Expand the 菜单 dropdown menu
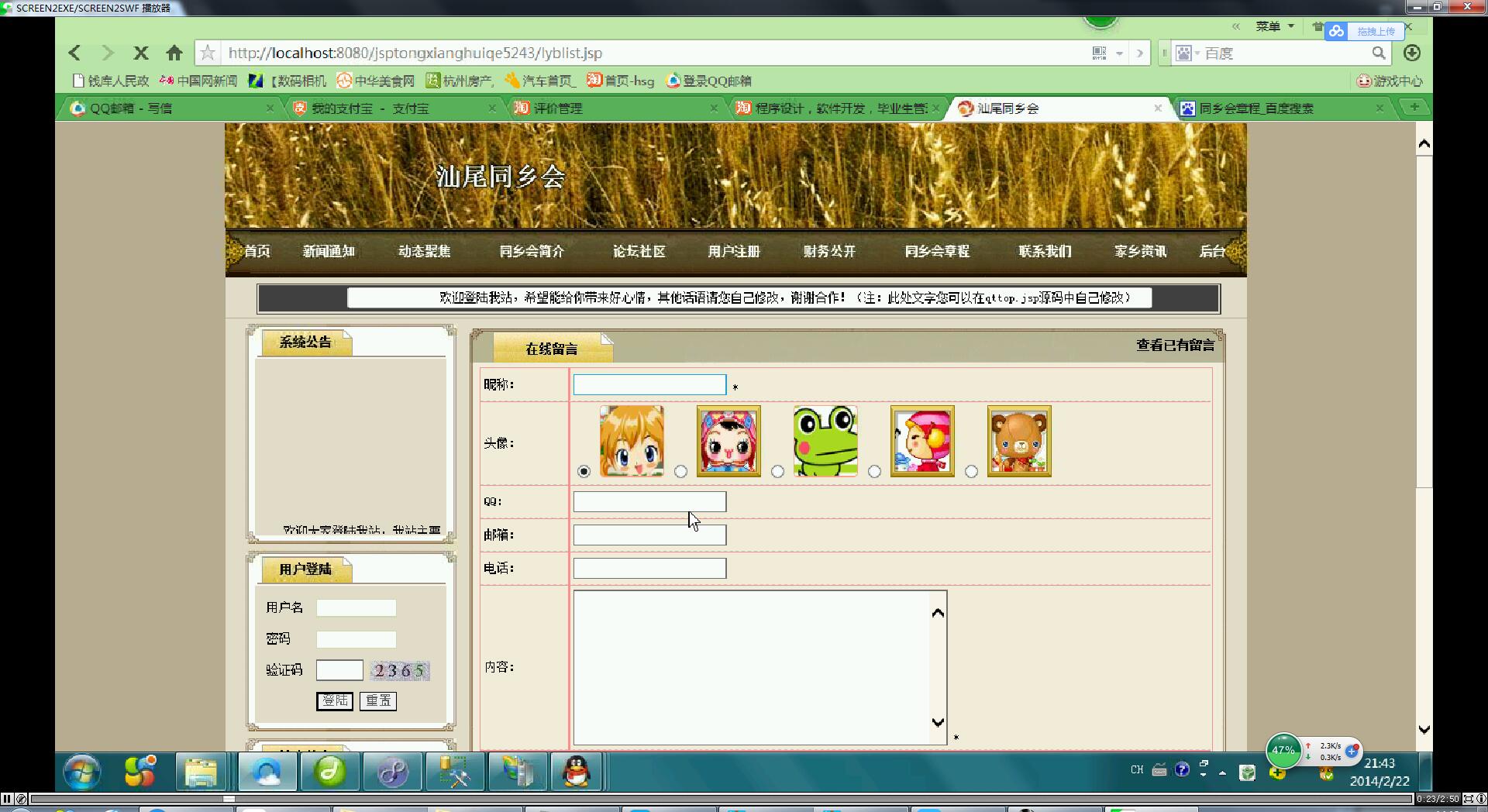1488x812 pixels. (1275, 26)
